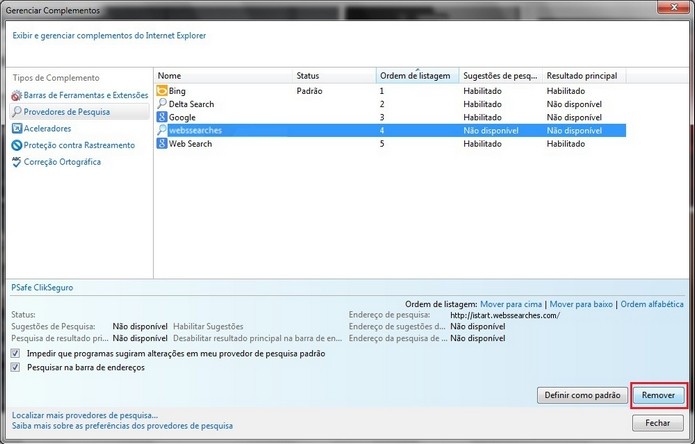Viewport: 695px width, 444px height.
Task: Sort by the Nome column header
Action: click(223, 76)
